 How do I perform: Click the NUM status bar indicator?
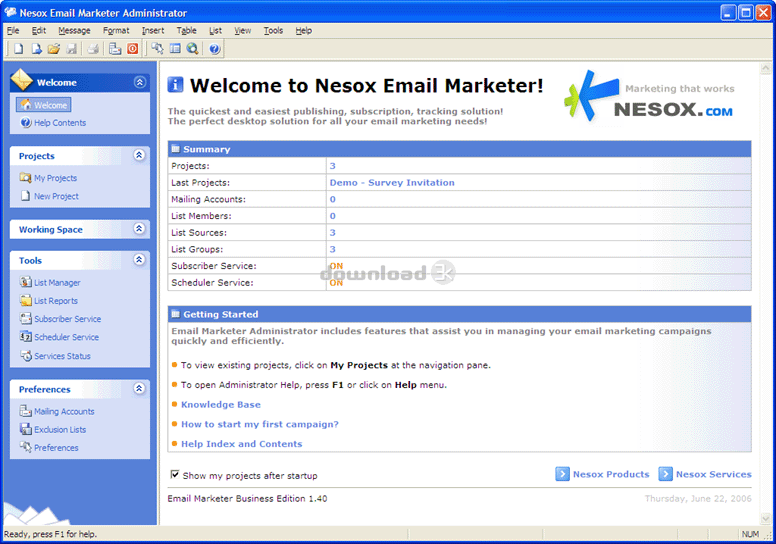(x=750, y=534)
